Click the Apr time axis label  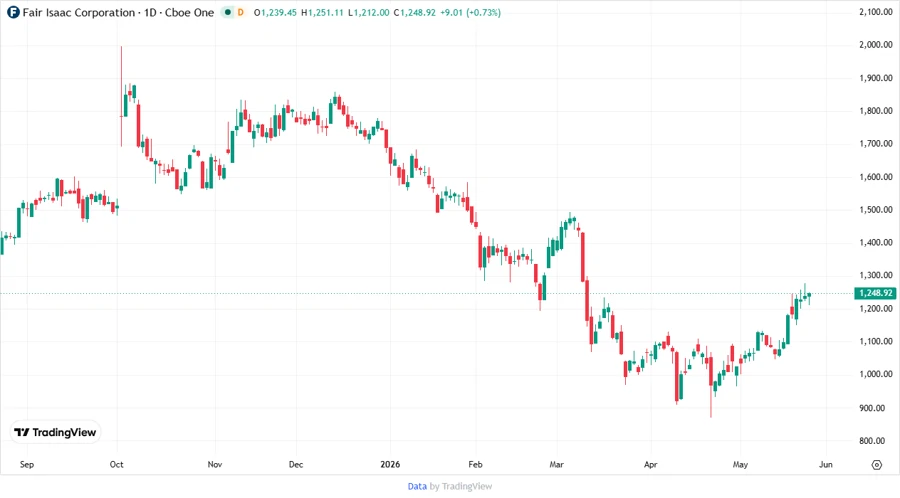pos(650,464)
